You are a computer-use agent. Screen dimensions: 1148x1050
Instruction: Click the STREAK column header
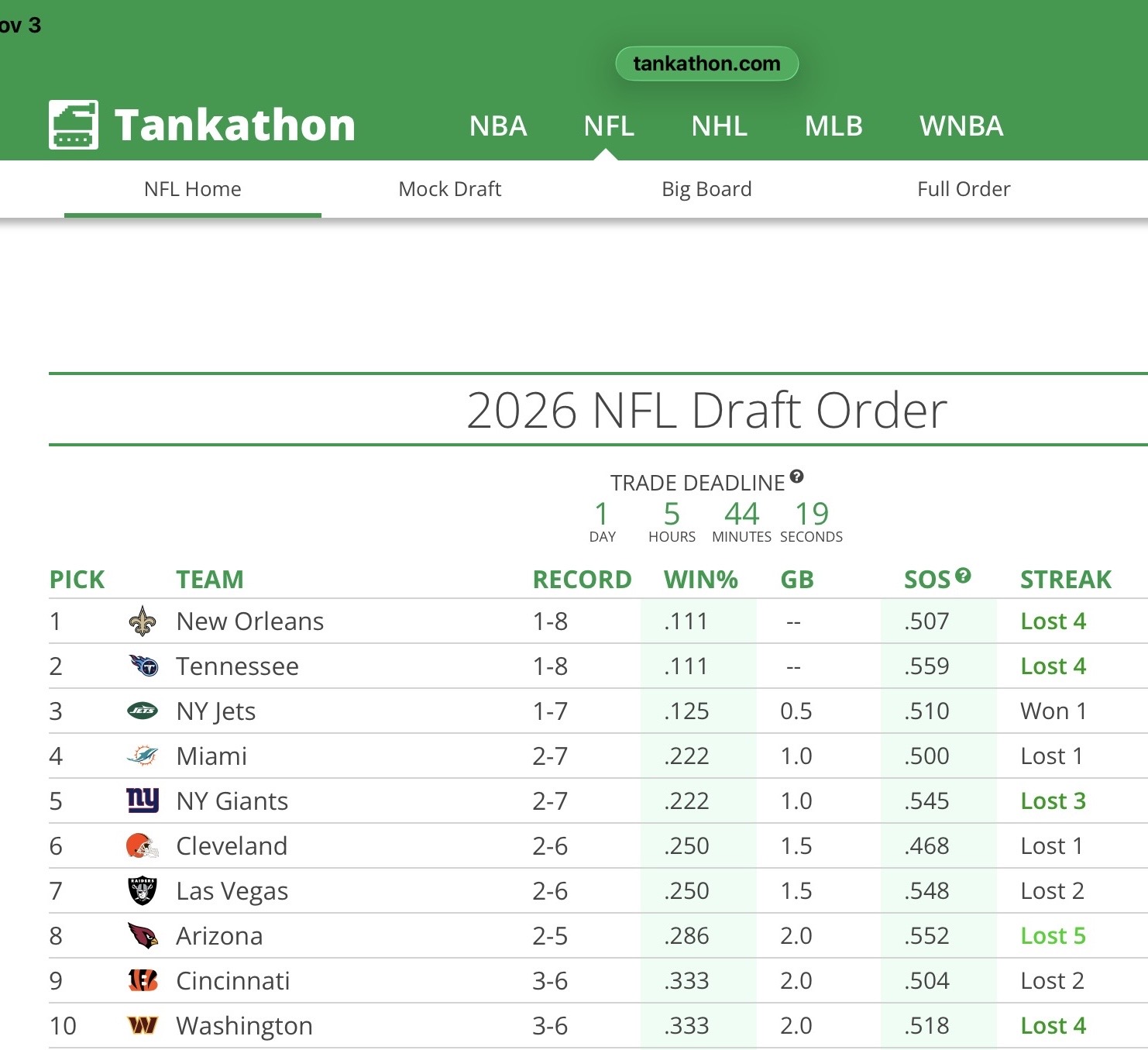pos(1066,580)
